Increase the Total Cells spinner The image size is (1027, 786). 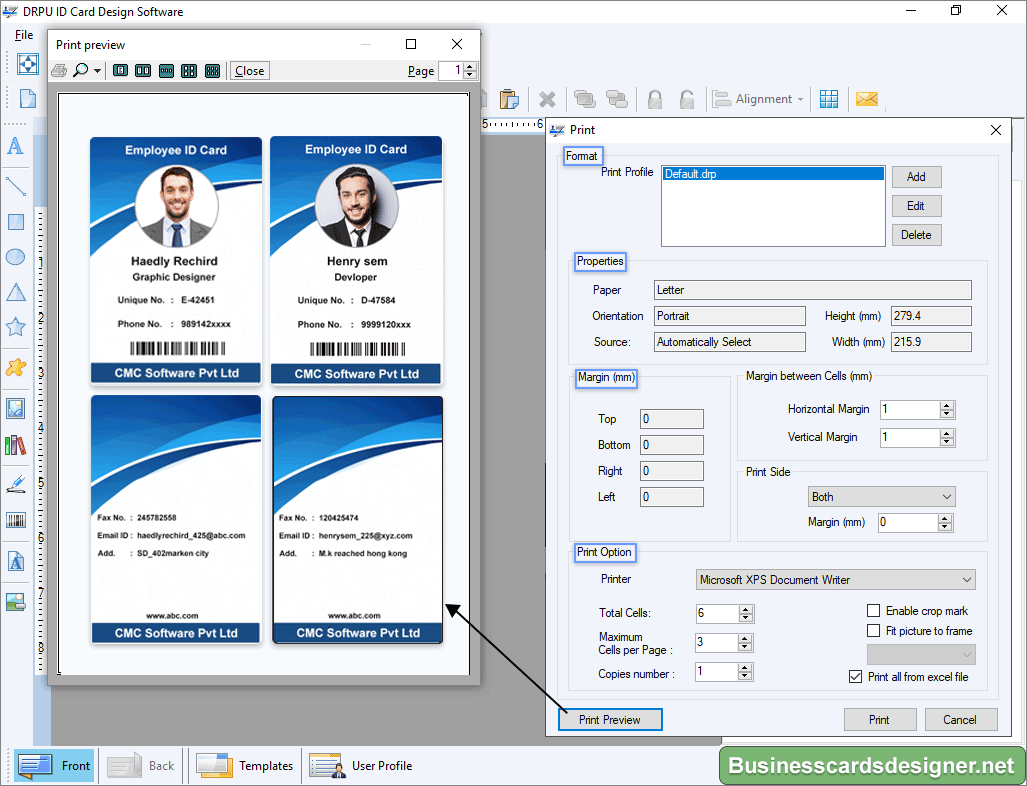click(x=745, y=610)
